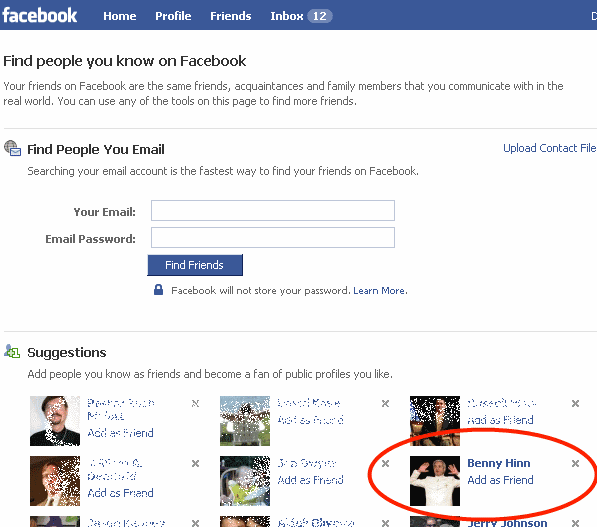Open the Inbox with 12 messages

301,16
